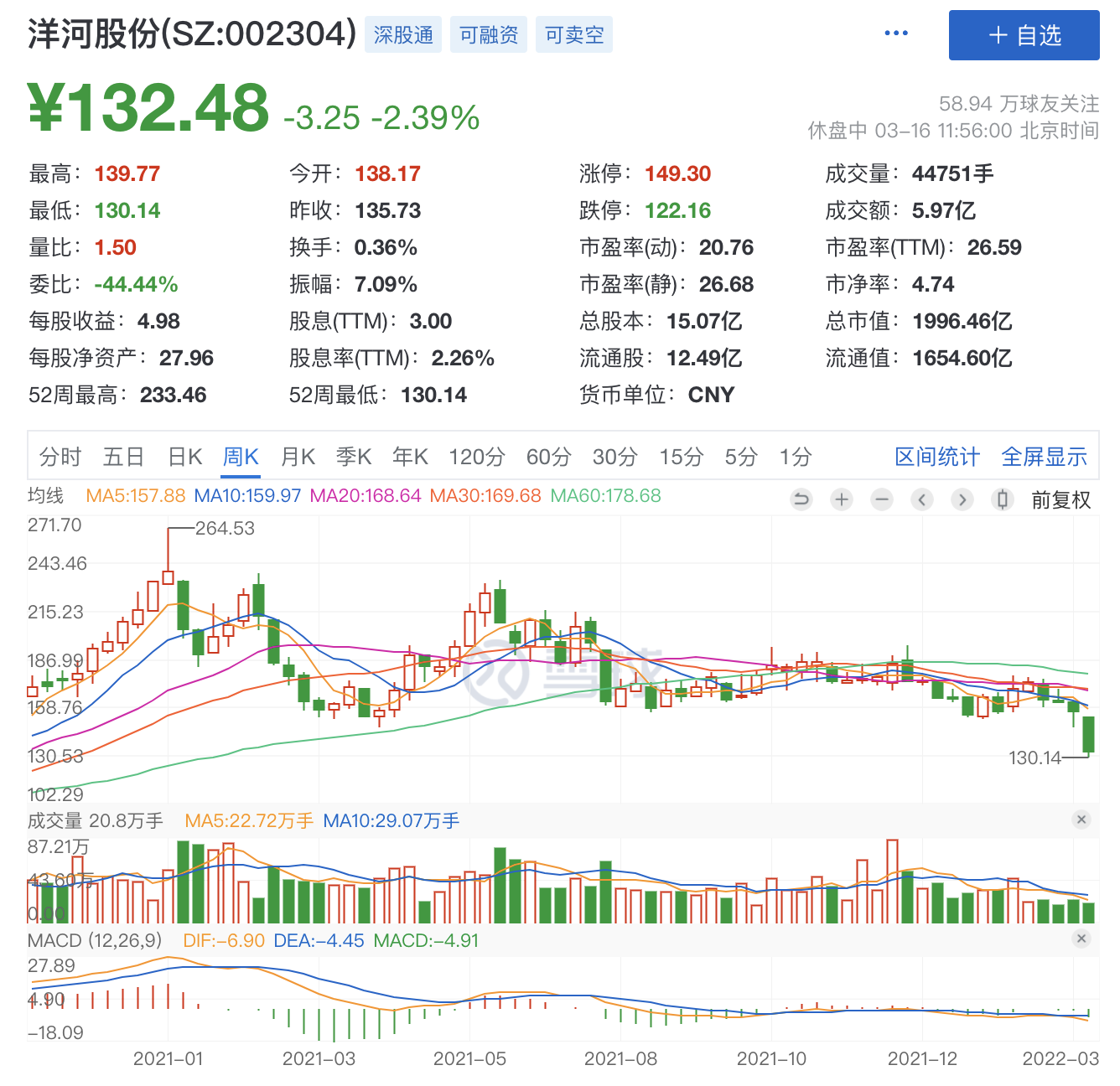Click the 2022-03 date axis label
The width and height of the screenshot is (1120, 1086).
point(1060,1058)
